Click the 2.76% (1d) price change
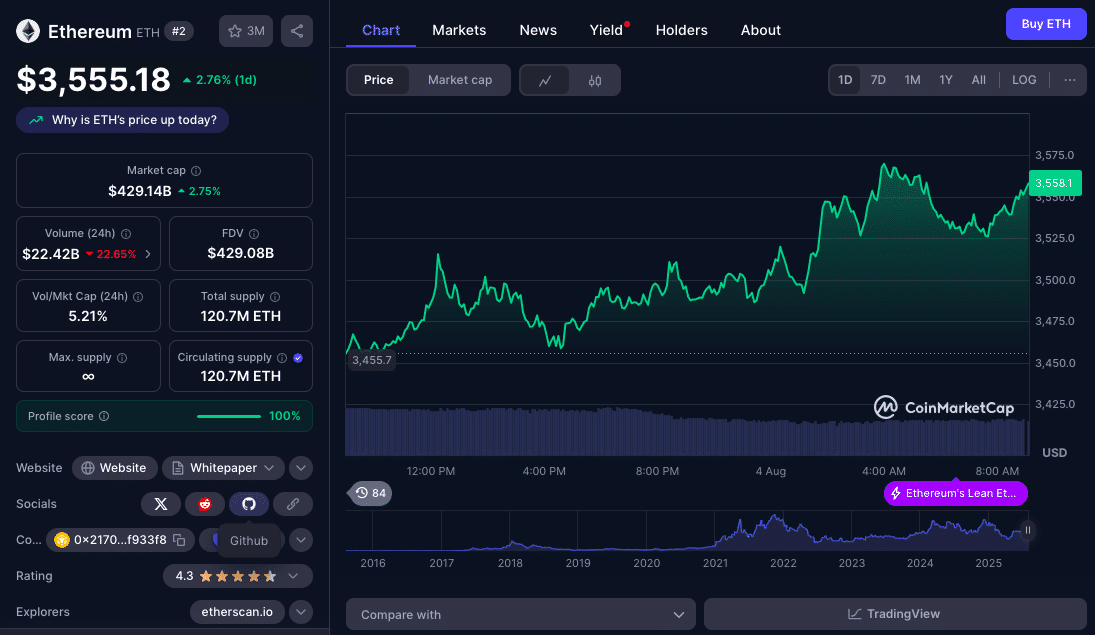1095x635 pixels. pos(219,80)
